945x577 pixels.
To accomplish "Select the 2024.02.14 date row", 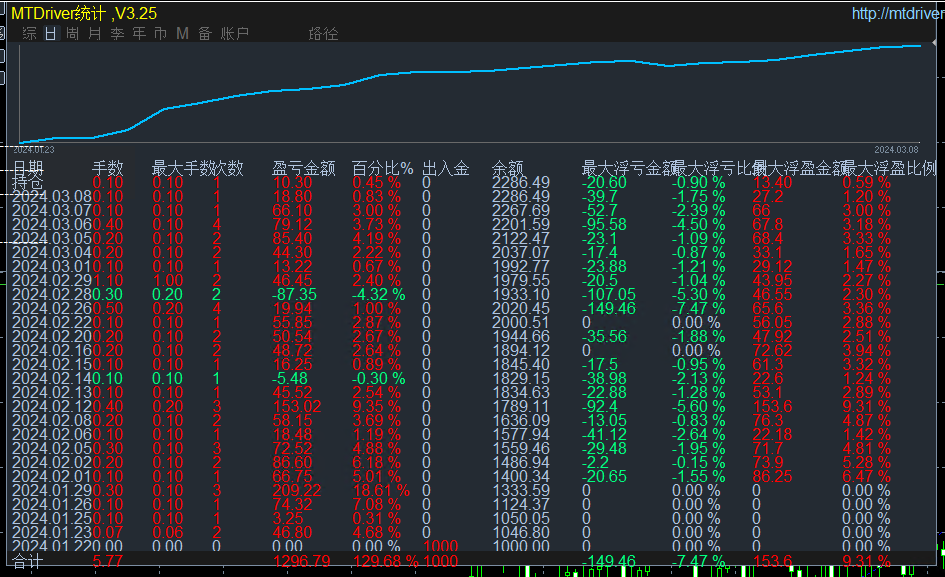I will click(52, 378).
